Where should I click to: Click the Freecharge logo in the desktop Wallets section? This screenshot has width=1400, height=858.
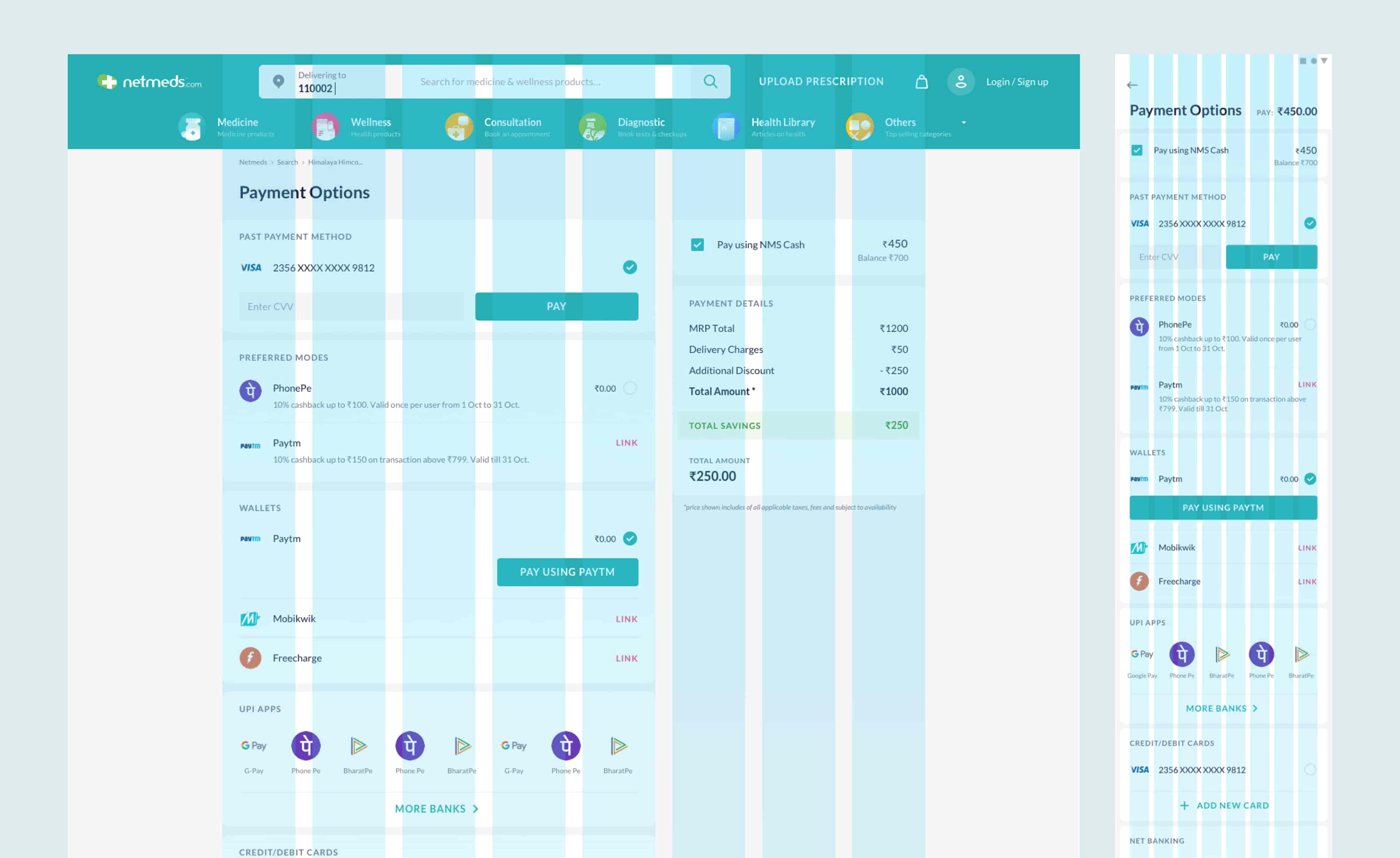250,658
